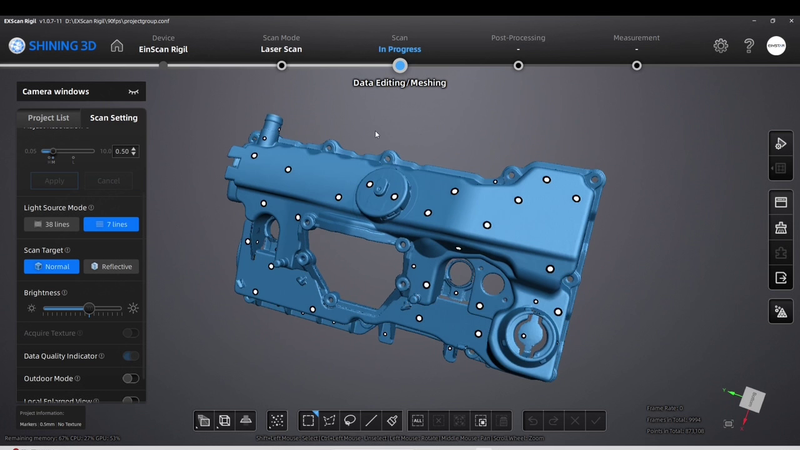Viewport: 800px width, 450px height.
Task: Click the dashed target connected-domain icon
Action: (460, 421)
